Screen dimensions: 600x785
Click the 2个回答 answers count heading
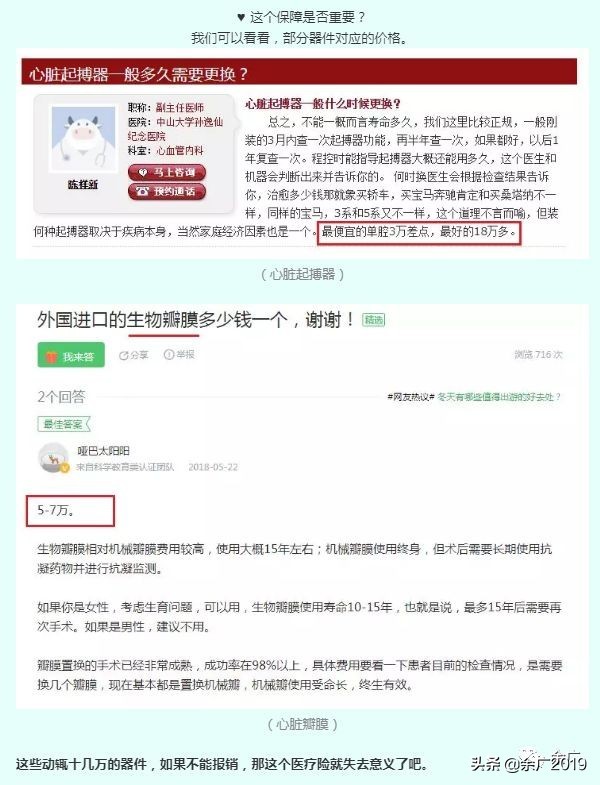tap(61, 397)
